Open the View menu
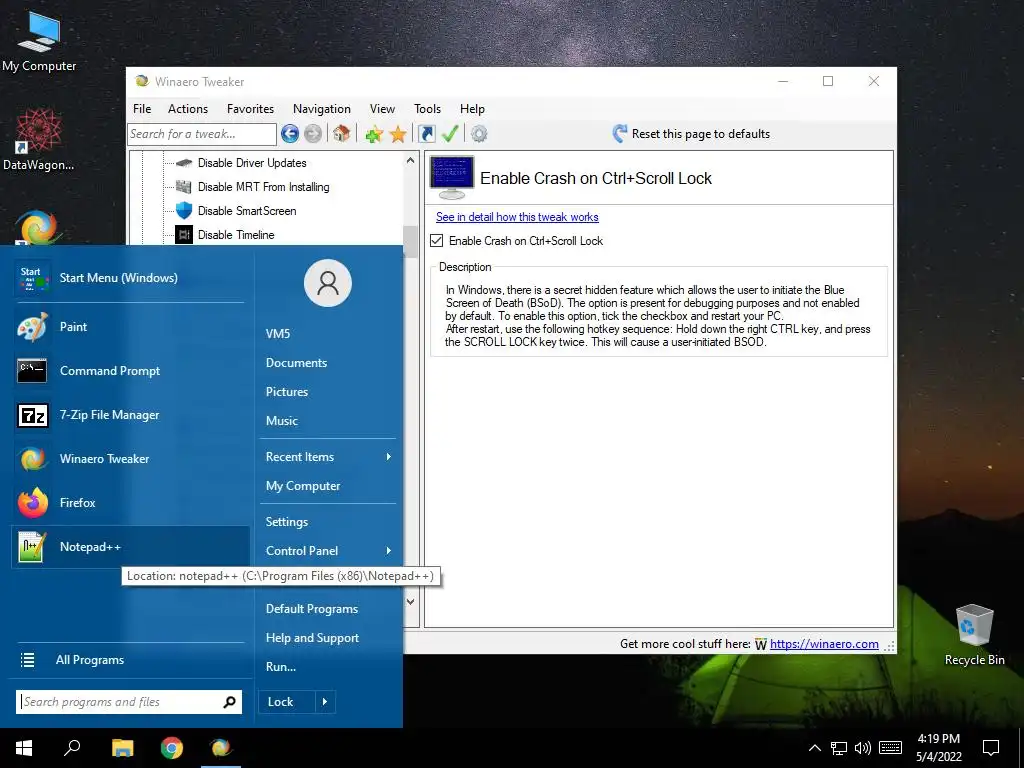The height and width of the screenshot is (768, 1024). [382, 109]
